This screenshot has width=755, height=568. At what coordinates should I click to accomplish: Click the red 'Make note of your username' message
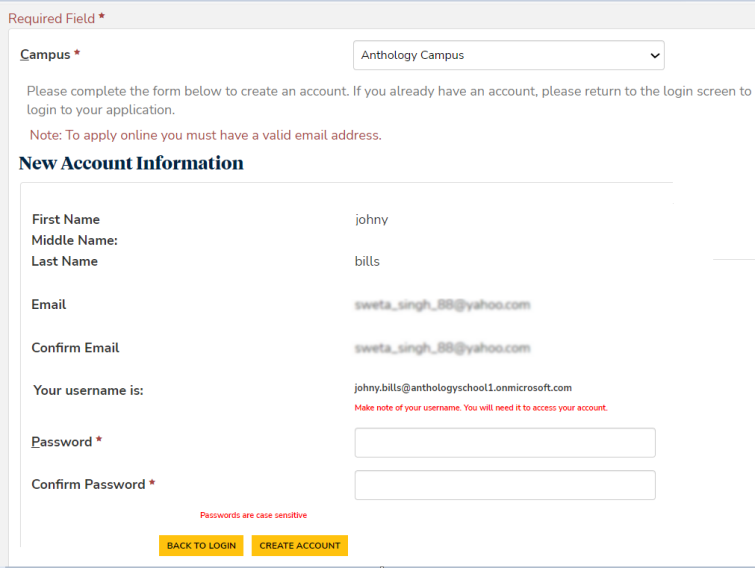point(481,408)
